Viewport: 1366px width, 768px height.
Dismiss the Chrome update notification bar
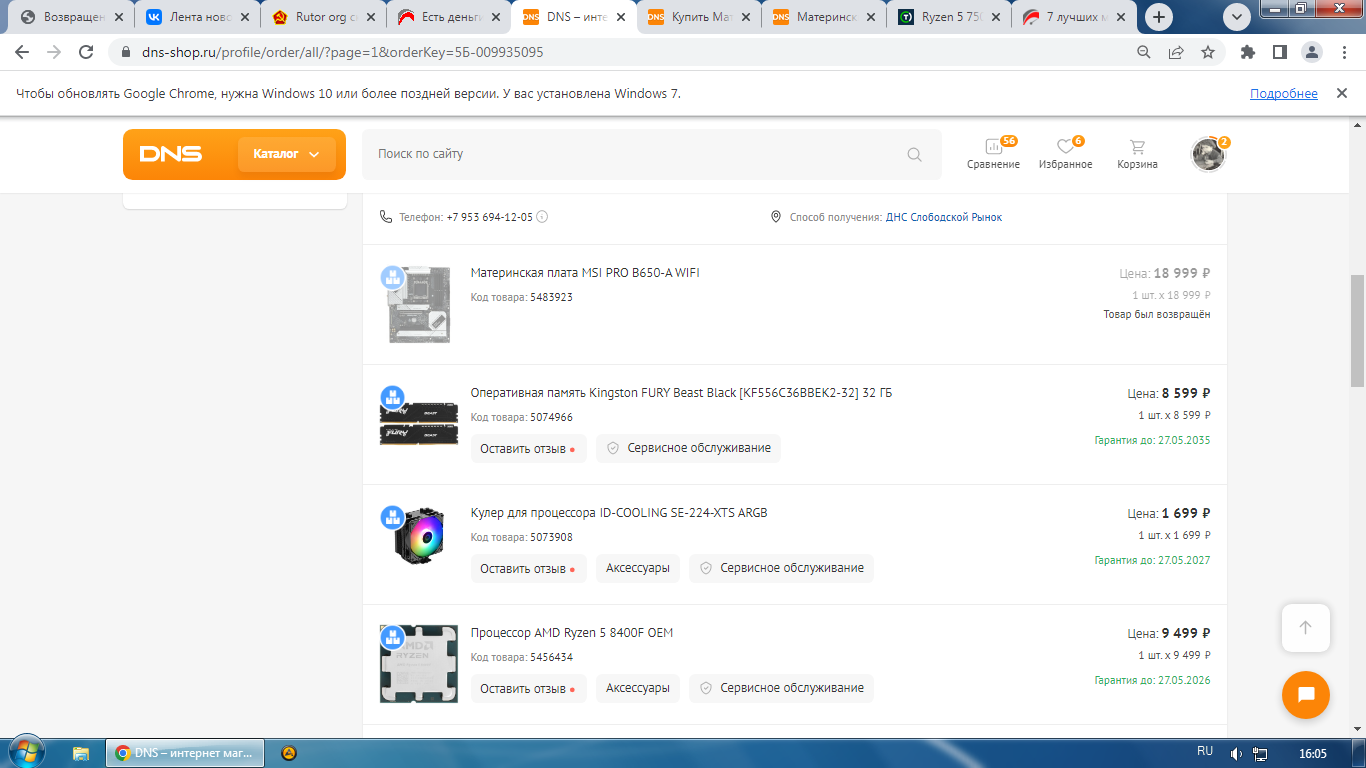click(1342, 93)
